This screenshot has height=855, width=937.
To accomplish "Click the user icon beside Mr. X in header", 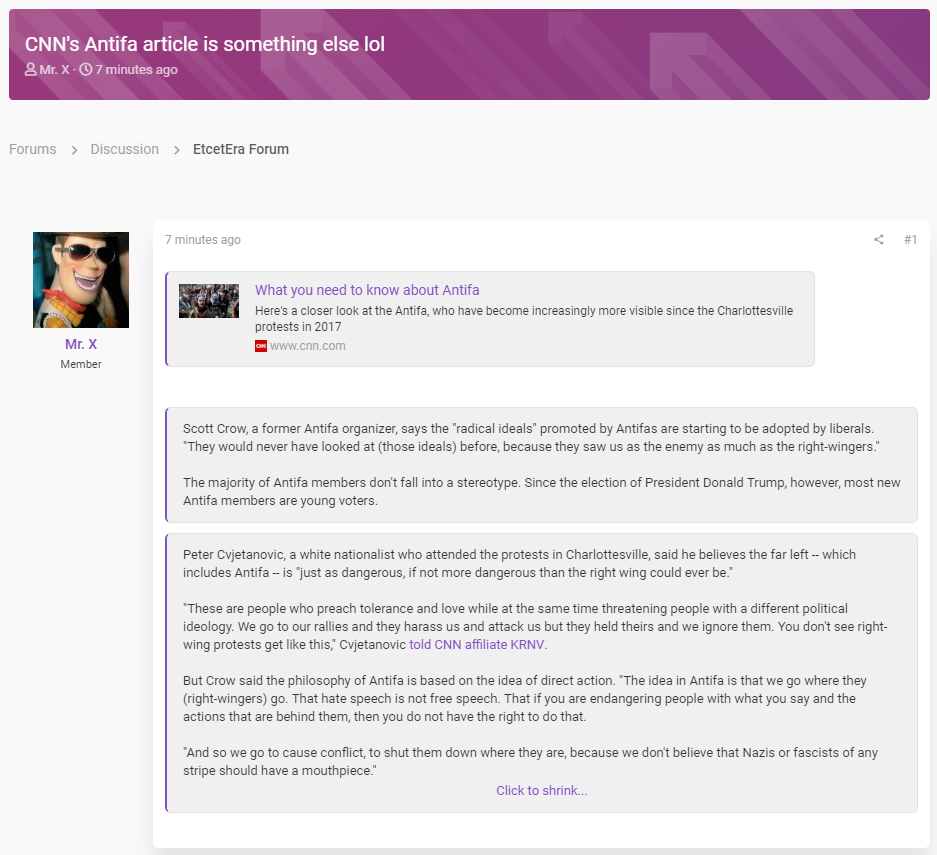I will (30, 69).
